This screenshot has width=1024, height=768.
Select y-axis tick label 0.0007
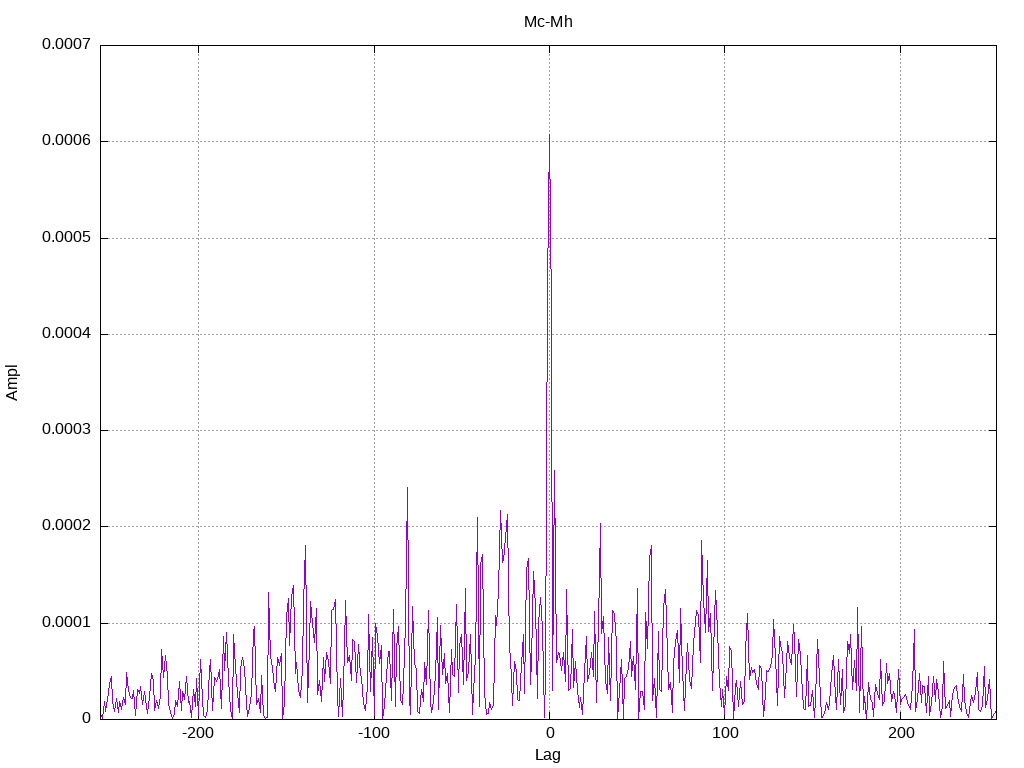click(x=67, y=44)
